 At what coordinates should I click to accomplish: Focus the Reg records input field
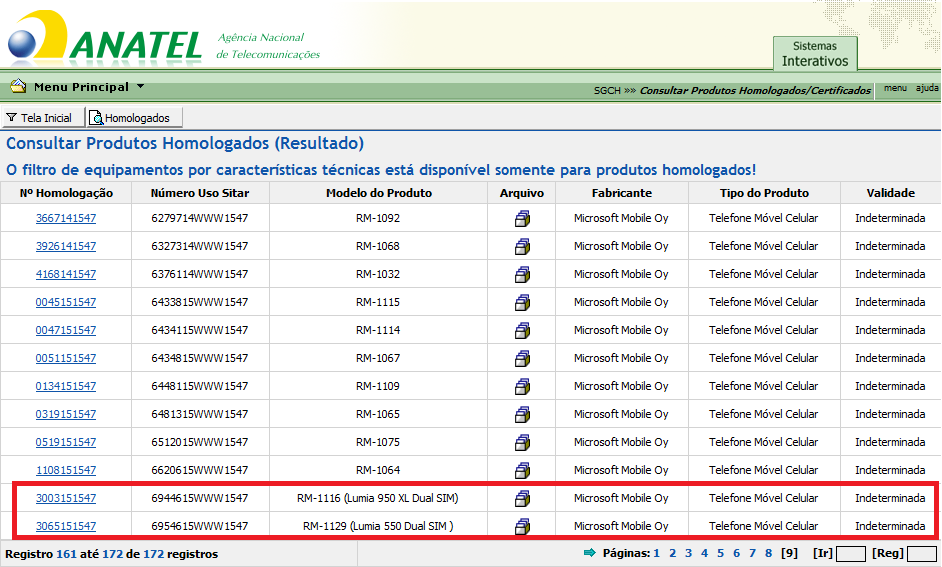(922, 554)
